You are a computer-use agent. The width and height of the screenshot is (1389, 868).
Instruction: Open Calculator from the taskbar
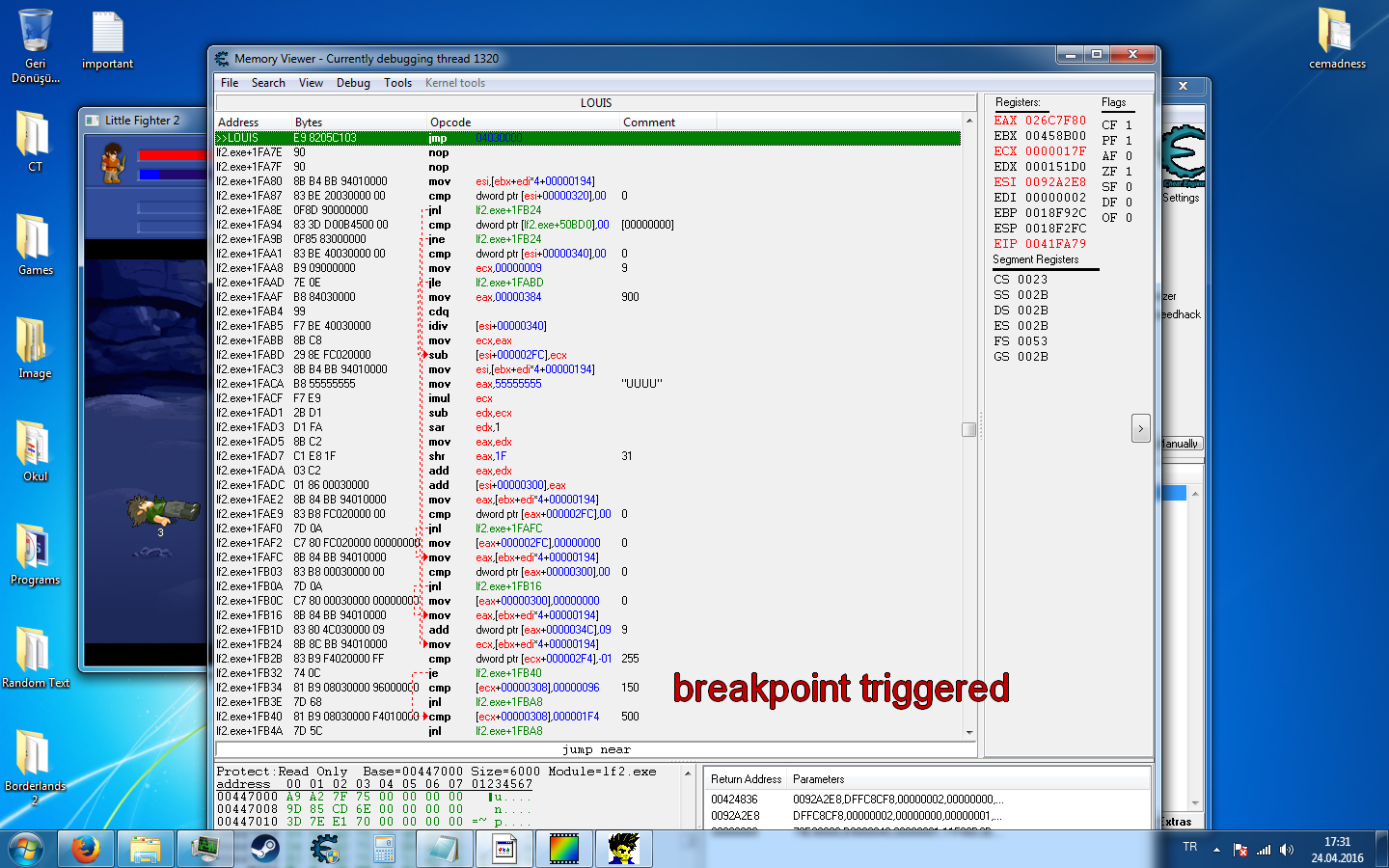point(384,849)
